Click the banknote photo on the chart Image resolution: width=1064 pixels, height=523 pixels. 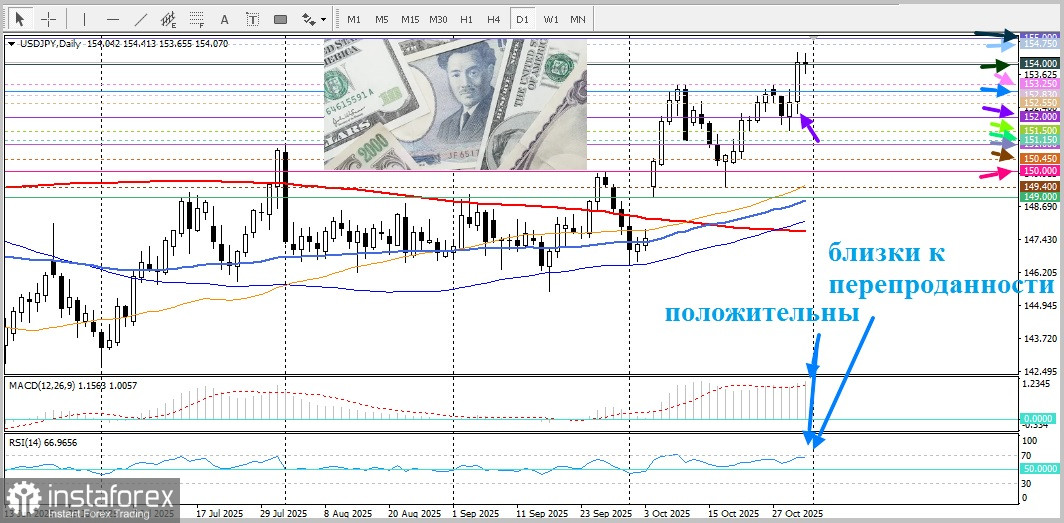coord(455,104)
